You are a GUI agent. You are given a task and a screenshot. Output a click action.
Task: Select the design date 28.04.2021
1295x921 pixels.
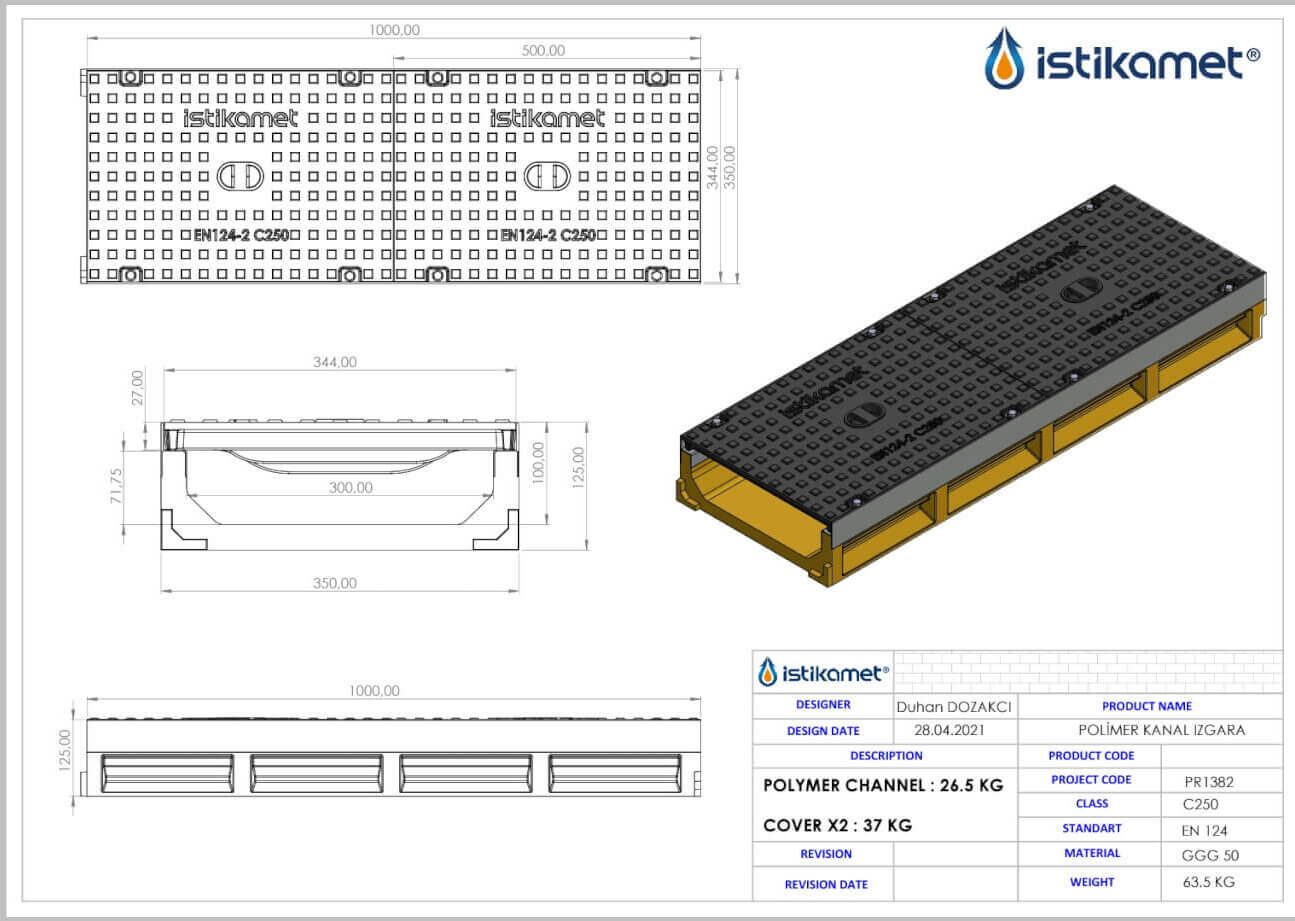(954, 730)
